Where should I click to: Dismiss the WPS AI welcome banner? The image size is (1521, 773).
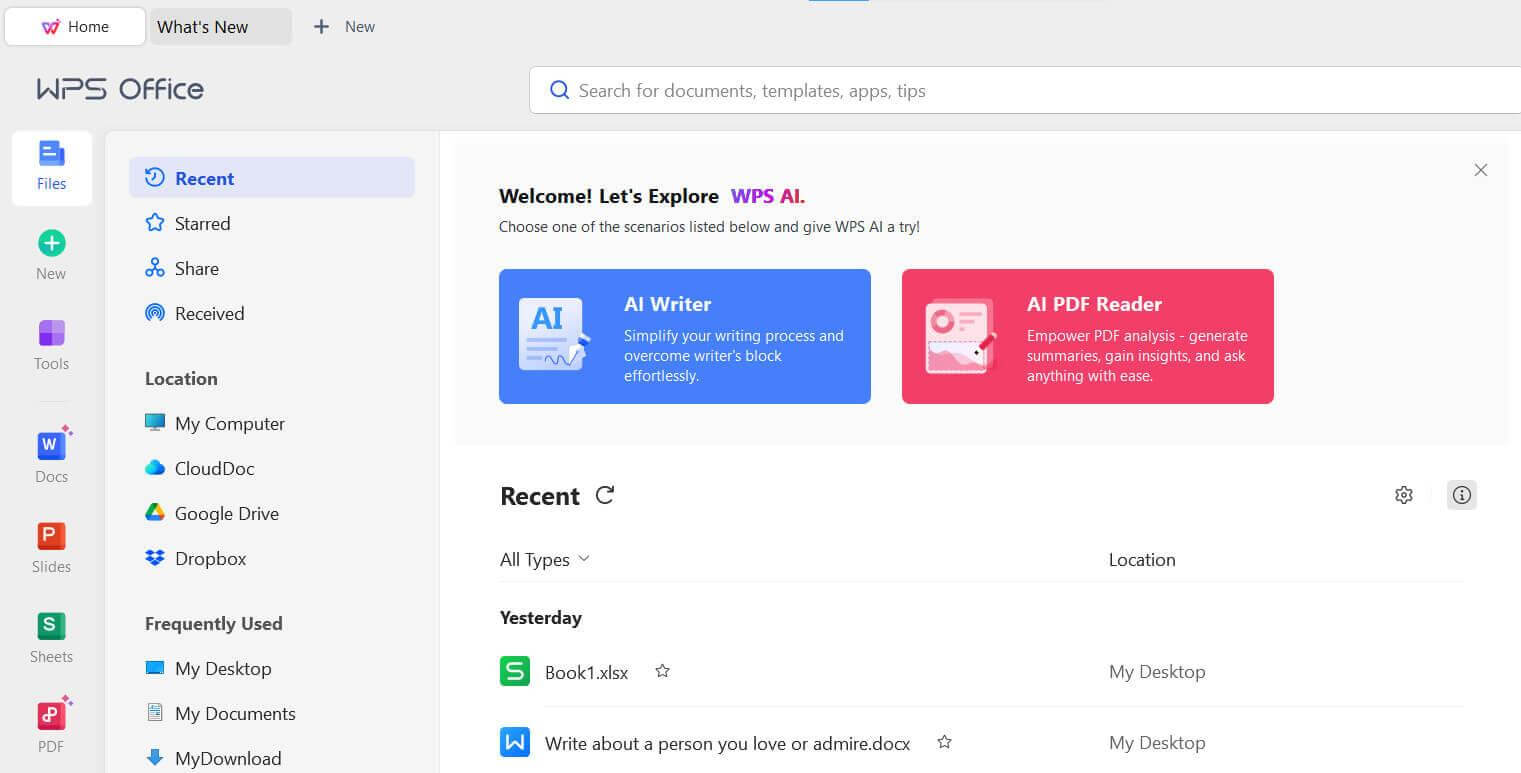click(1480, 170)
